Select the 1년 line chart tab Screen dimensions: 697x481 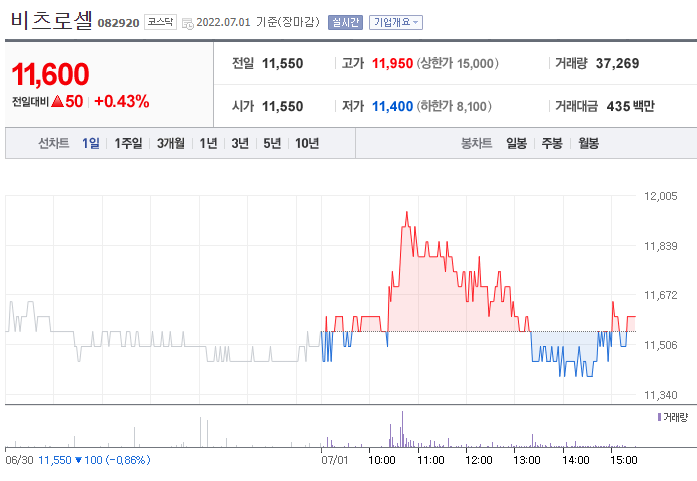[208, 143]
